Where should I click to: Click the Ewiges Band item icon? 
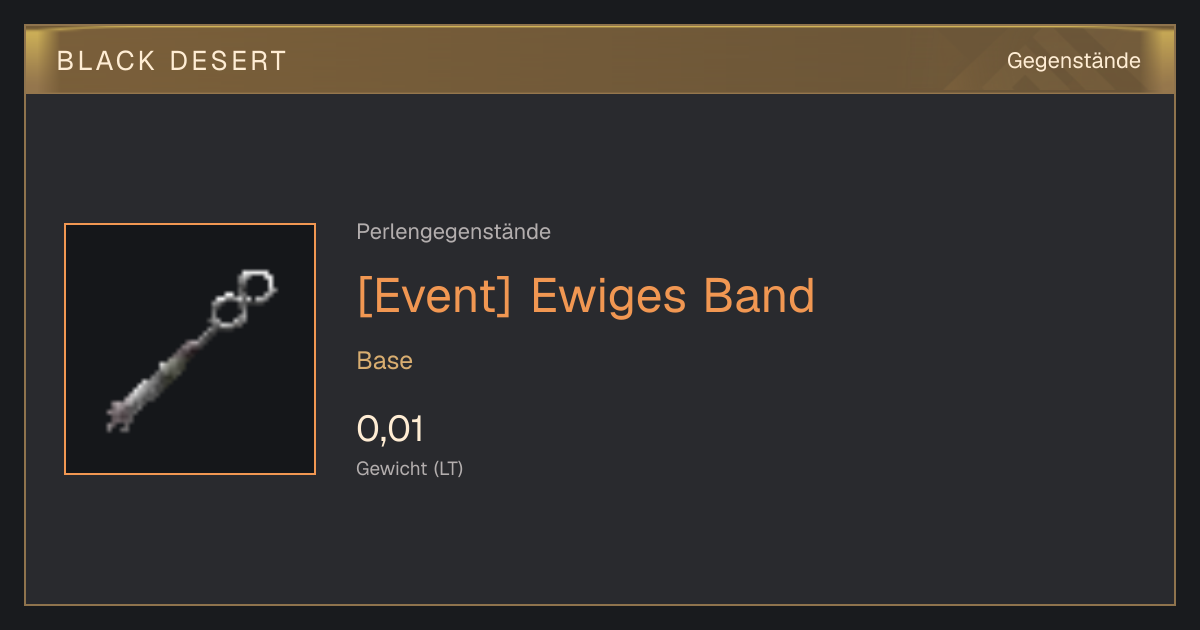pyautogui.click(x=190, y=349)
